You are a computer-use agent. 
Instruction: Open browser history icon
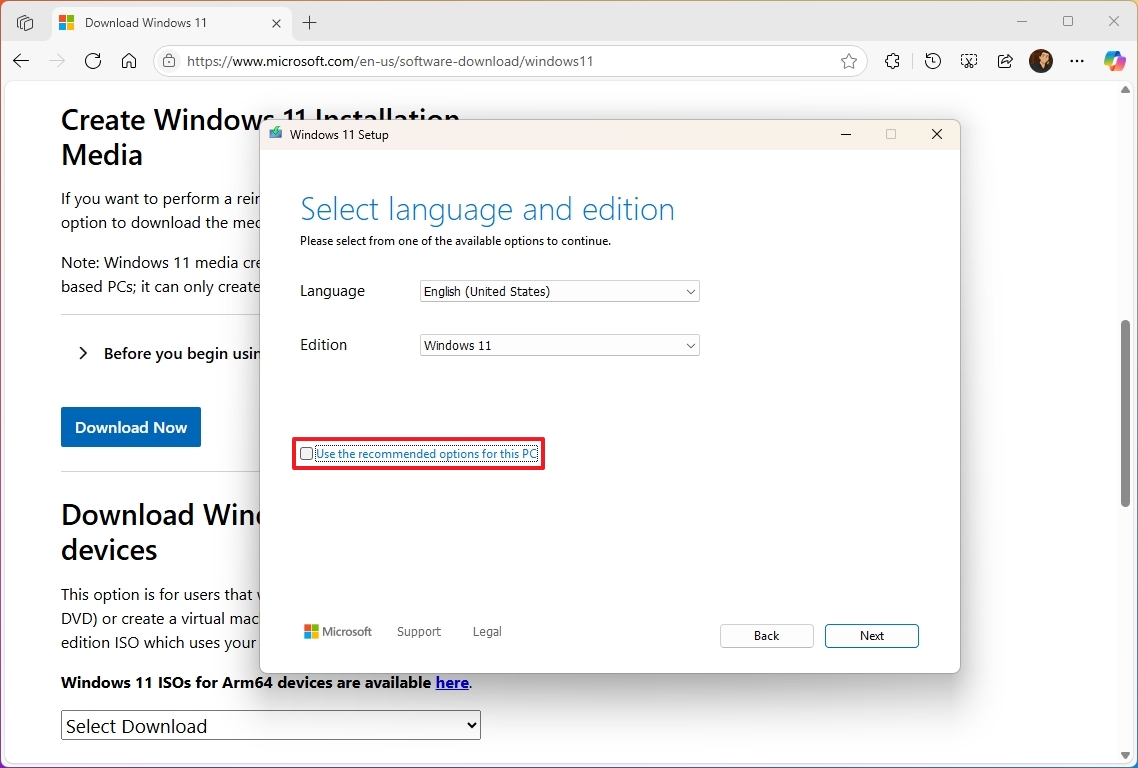tap(932, 61)
